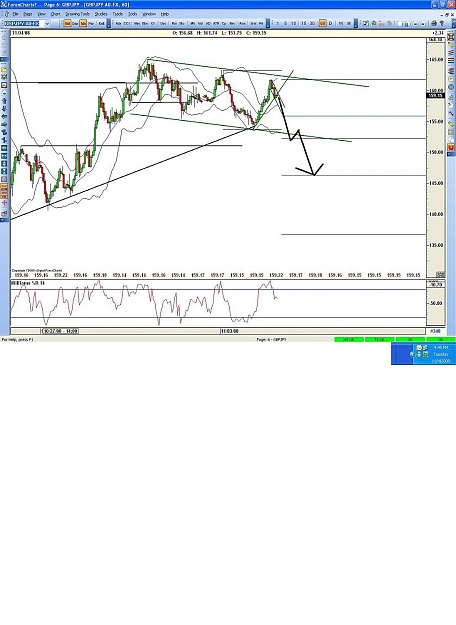456x625 pixels.
Task: Switch to the 15 minute interval
Action: pos(303,24)
